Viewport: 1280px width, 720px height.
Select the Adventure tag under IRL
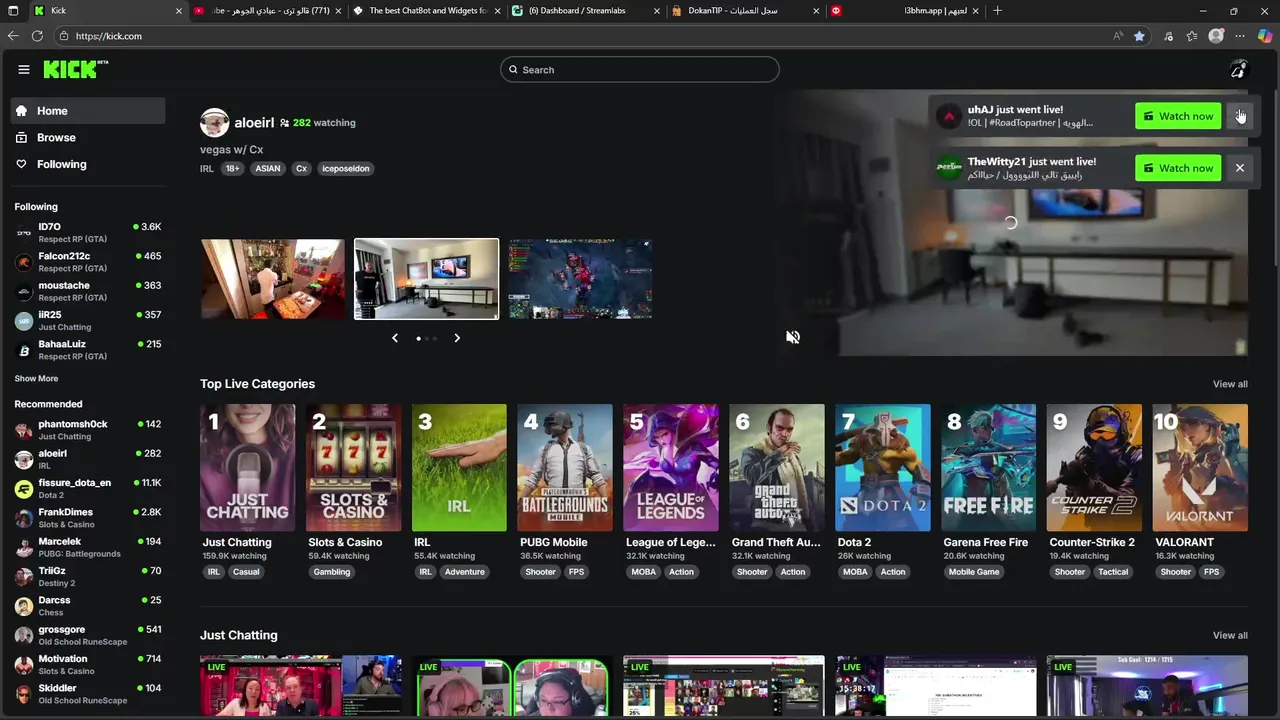pyautogui.click(x=464, y=572)
